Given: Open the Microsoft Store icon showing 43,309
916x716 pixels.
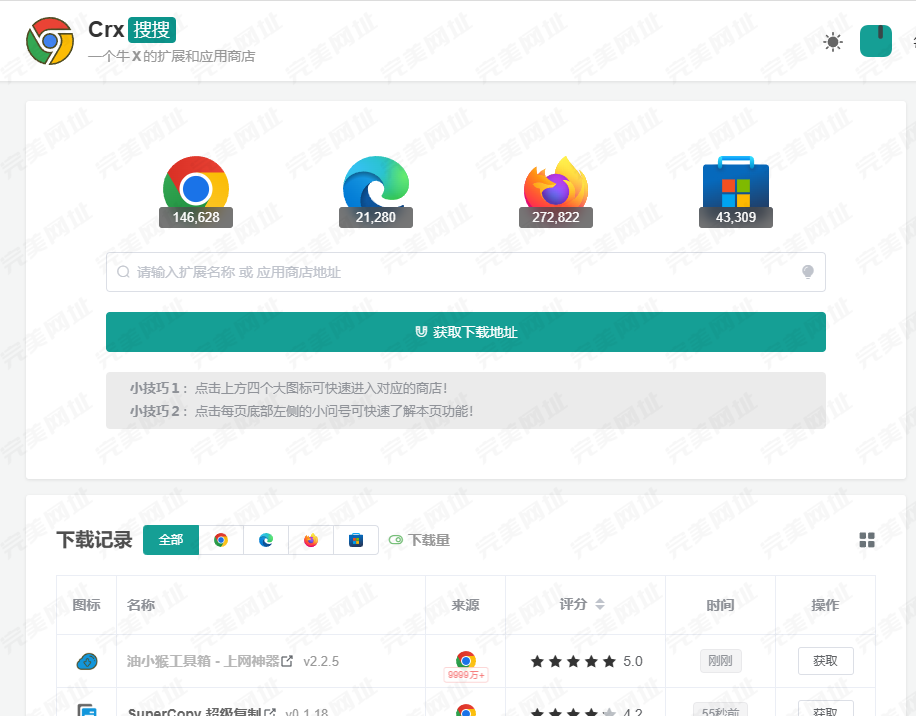Looking at the screenshot, I should coord(735,190).
